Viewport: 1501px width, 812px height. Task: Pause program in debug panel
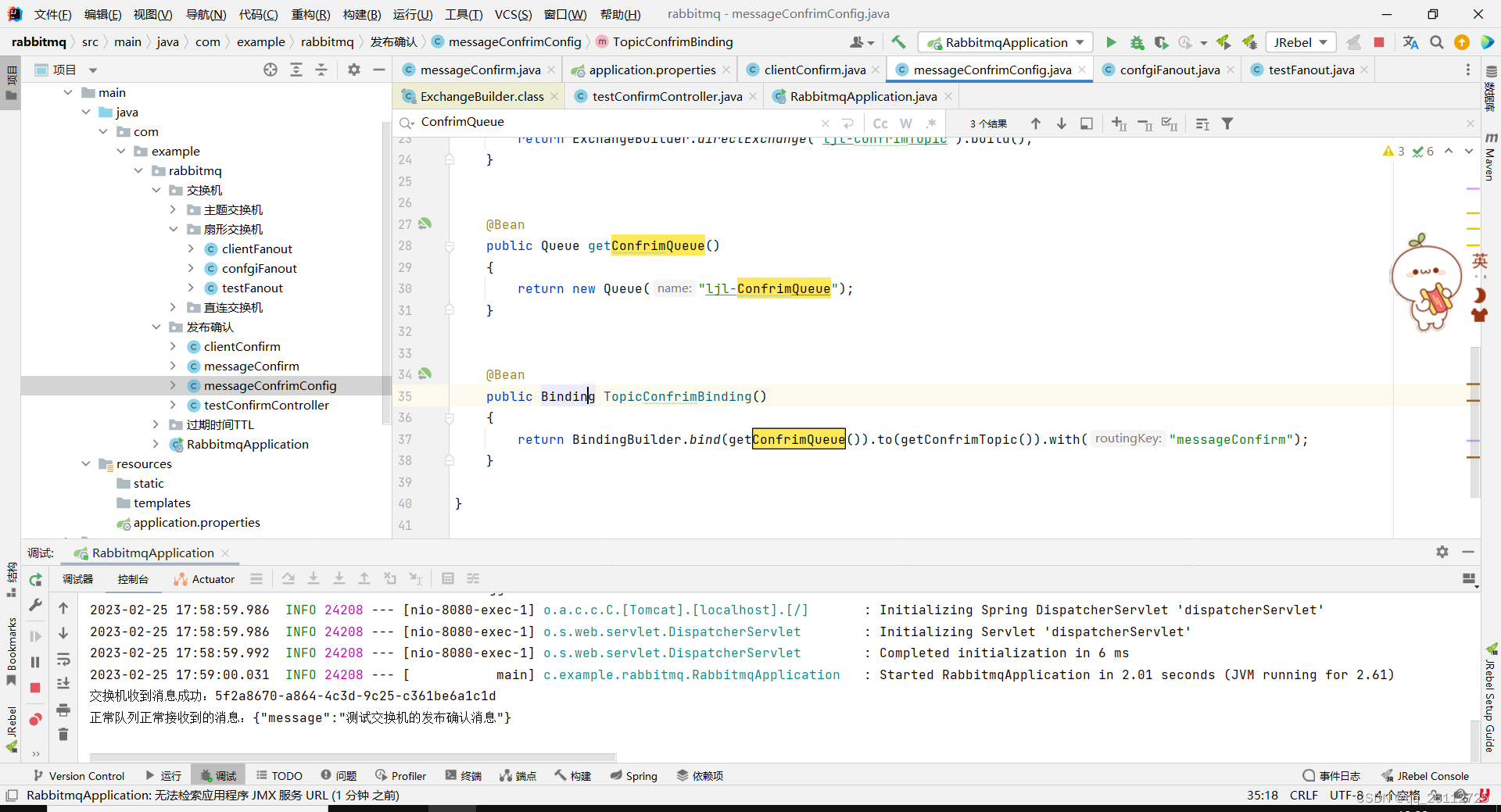[x=35, y=662]
